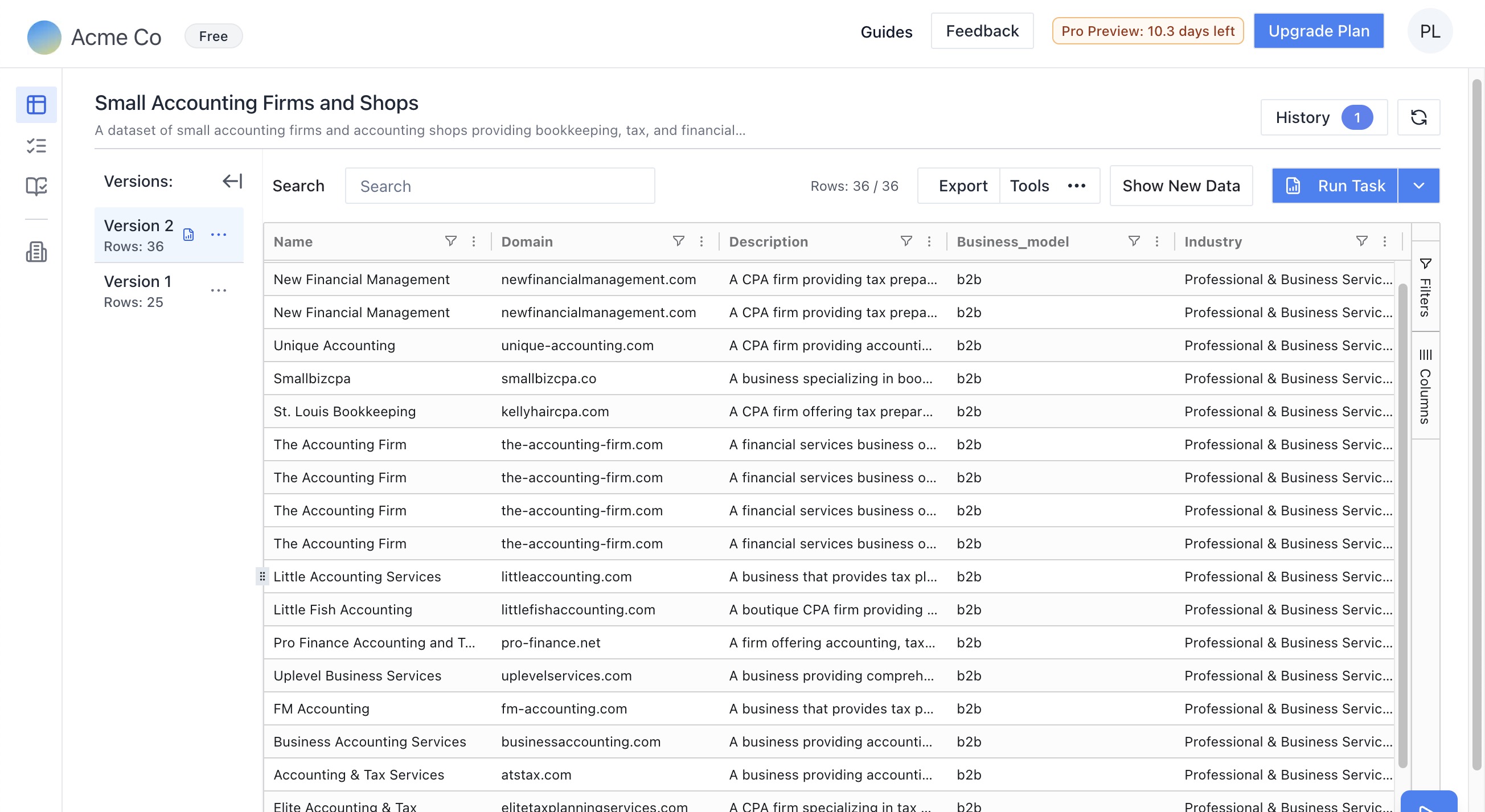Click the table vertical scrollbar
1485x812 pixels.
[1402, 519]
